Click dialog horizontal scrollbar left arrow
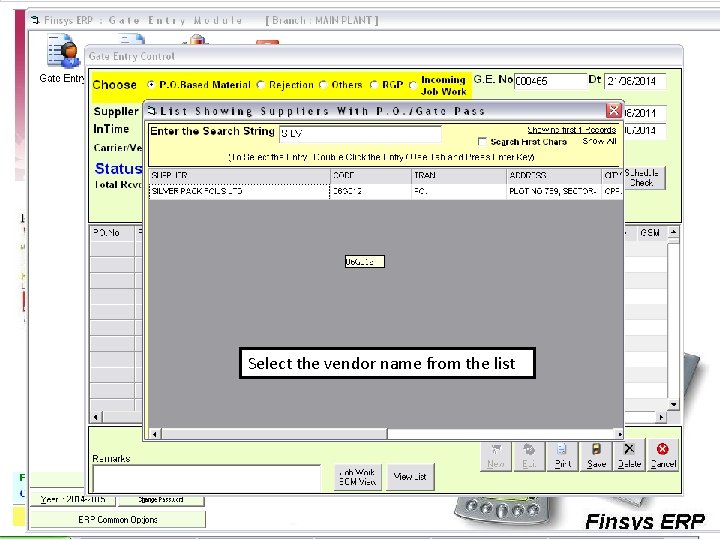This screenshot has height=540, width=720. point(155,434)
